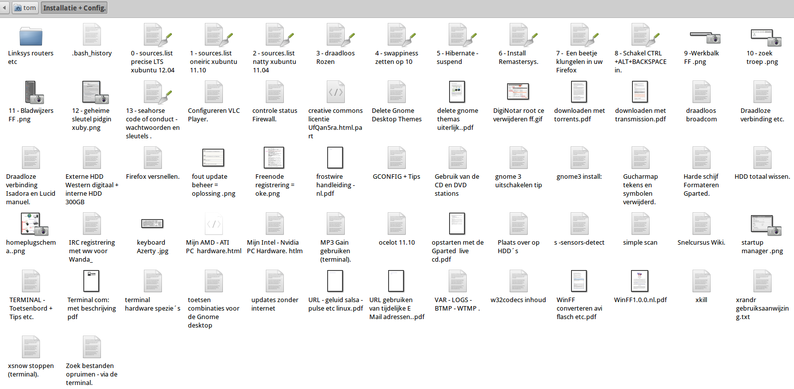Select opstarten met de Gparted live cd.pdf icon
This screenshot has width=794, height=389.
coord(457,224)
